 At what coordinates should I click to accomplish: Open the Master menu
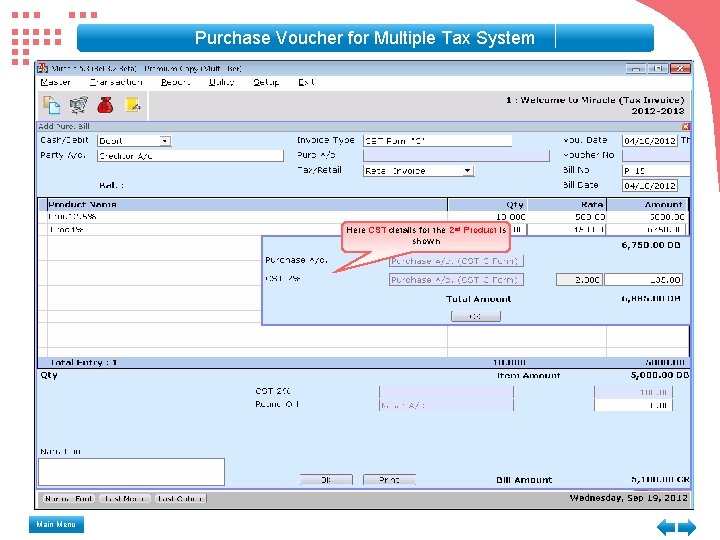55,82
